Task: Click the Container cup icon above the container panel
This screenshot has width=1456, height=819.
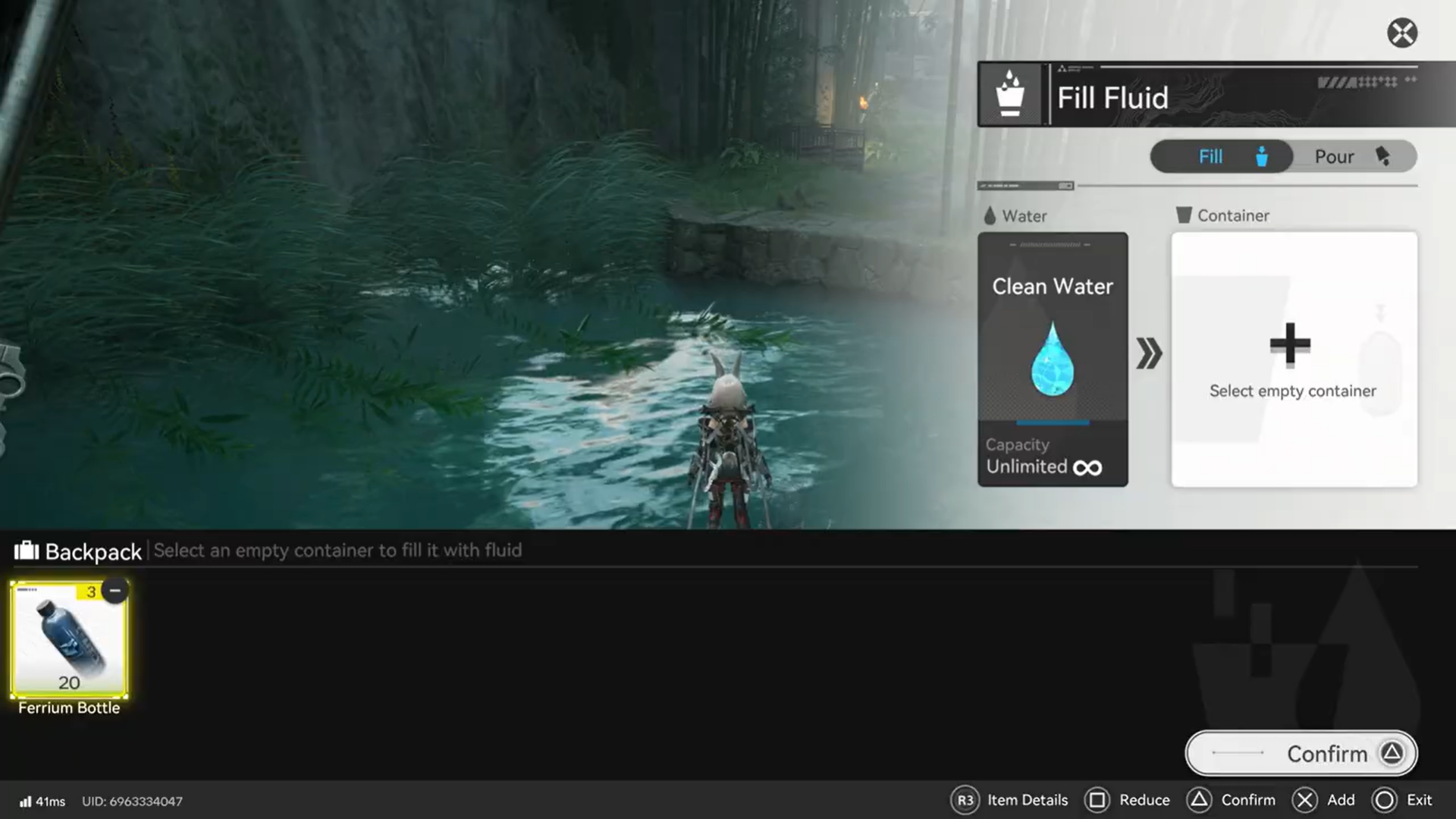Action: pyautogui.click(x=1183, y=215)
